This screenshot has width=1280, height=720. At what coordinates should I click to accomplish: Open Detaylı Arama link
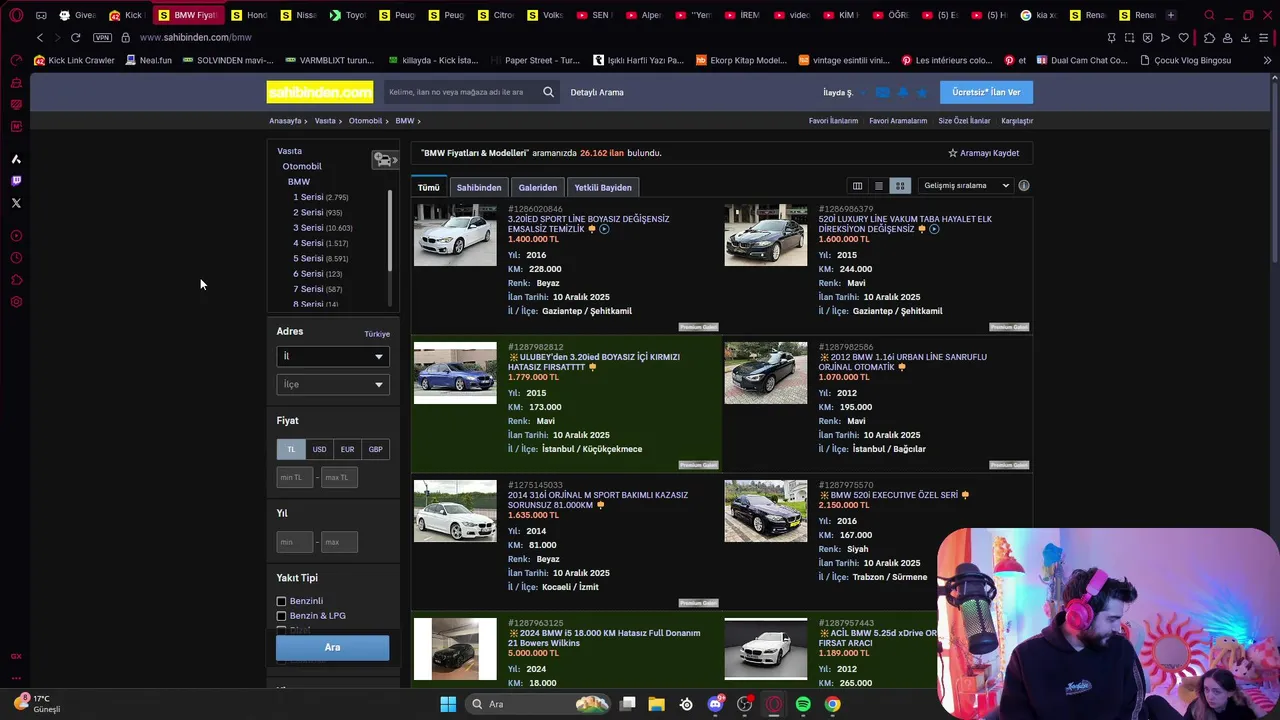597,92
